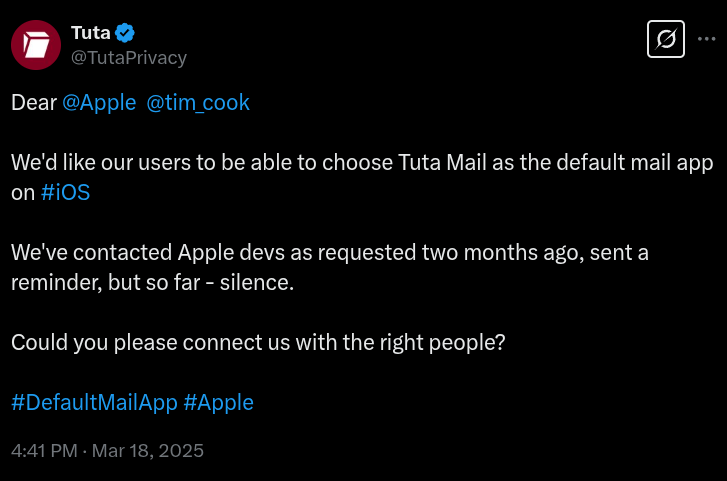Follow the @Apple mention
Viewport: 727px width, 481px height.
point(99,103)
